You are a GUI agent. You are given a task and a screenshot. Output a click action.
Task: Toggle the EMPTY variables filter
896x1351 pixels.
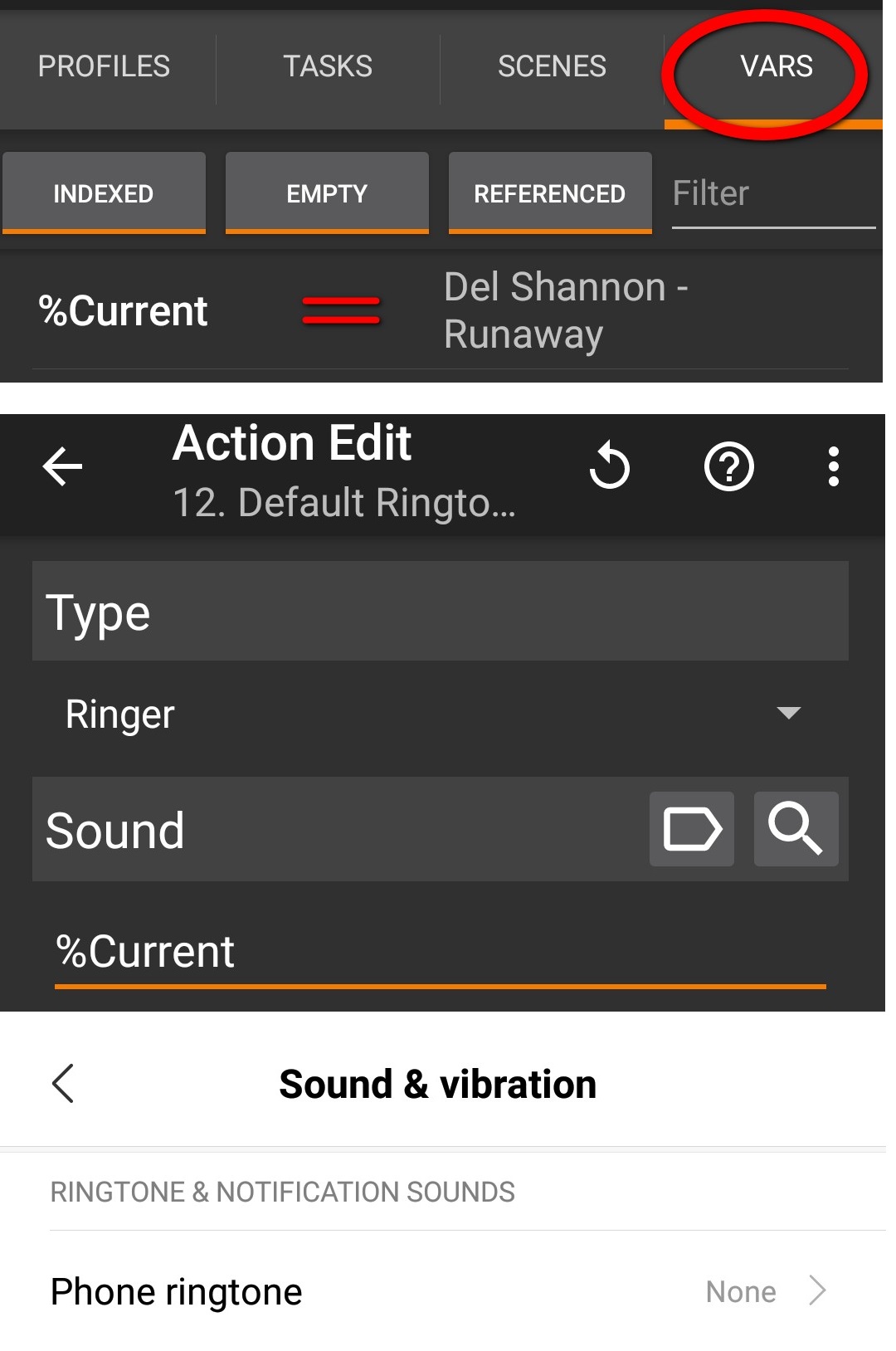pos(327,193)
